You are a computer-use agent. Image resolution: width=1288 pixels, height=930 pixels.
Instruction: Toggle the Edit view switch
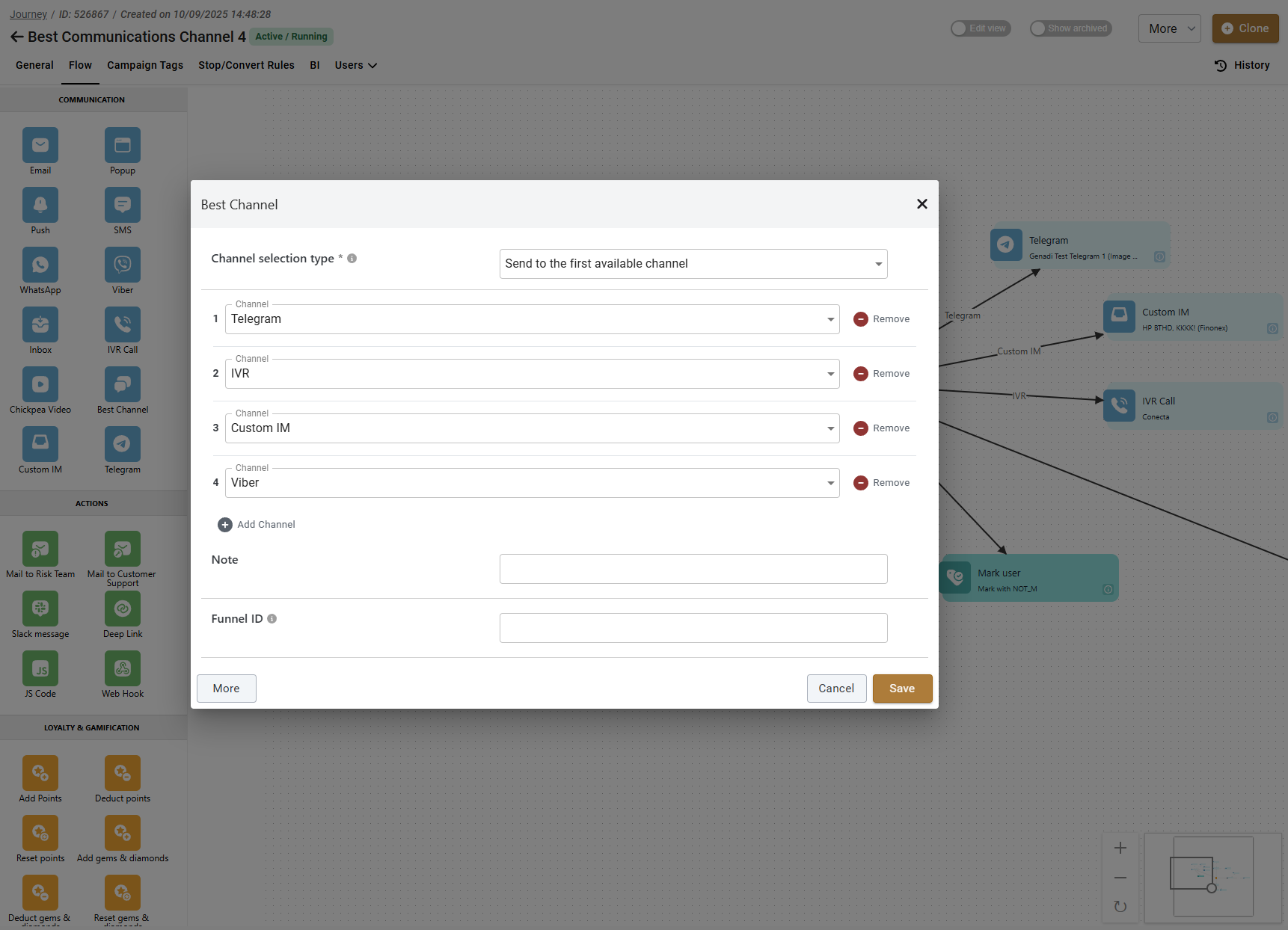pos(981,28)
